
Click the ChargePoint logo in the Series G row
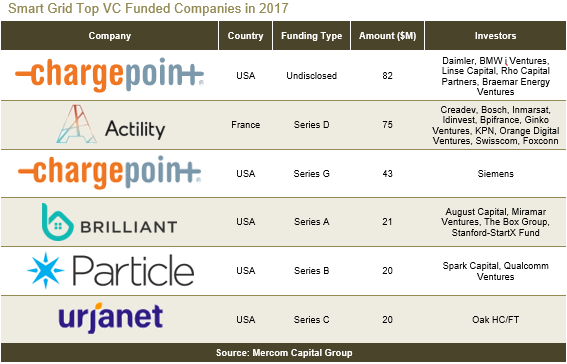point(109,173)
